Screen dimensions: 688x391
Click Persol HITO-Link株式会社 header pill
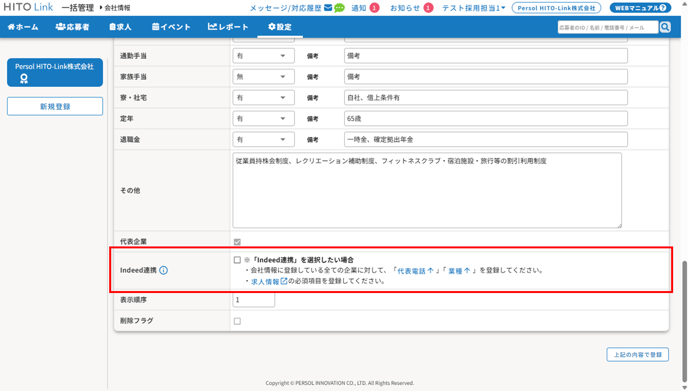(556, 8)
